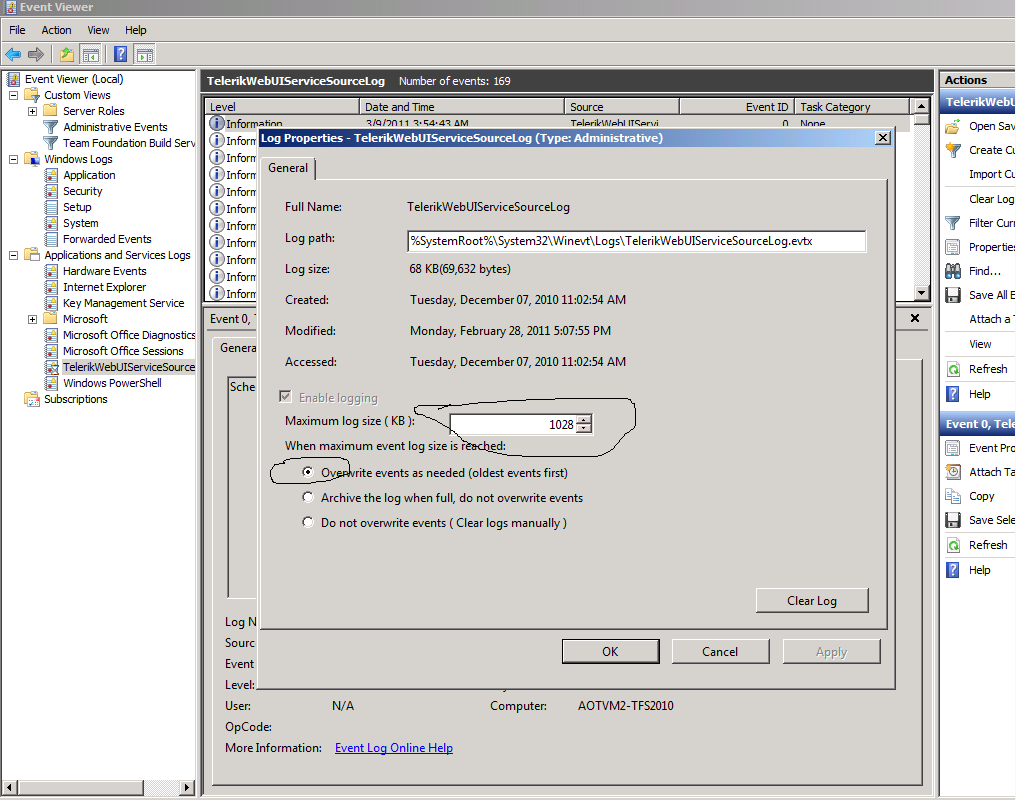Decrease maximum log size with down spinner
This screenshot has height=800, width=1016.
pyautogui.click(x=584, y=428)
